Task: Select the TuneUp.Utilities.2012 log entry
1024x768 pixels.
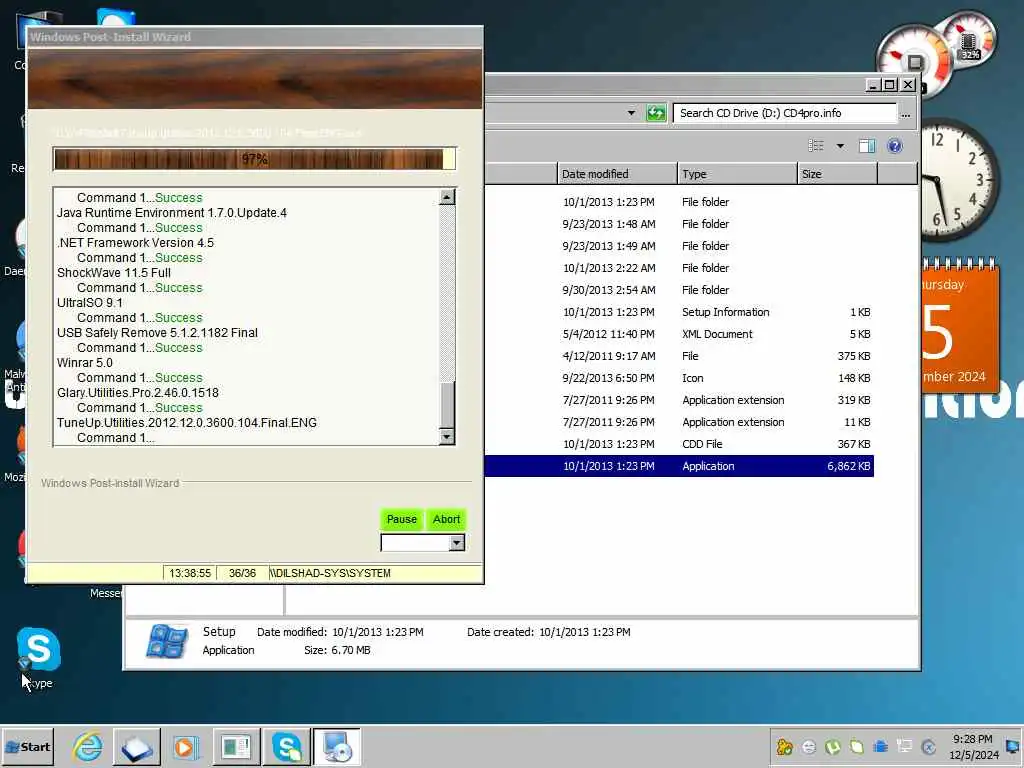Action: (x=187, y=423)
